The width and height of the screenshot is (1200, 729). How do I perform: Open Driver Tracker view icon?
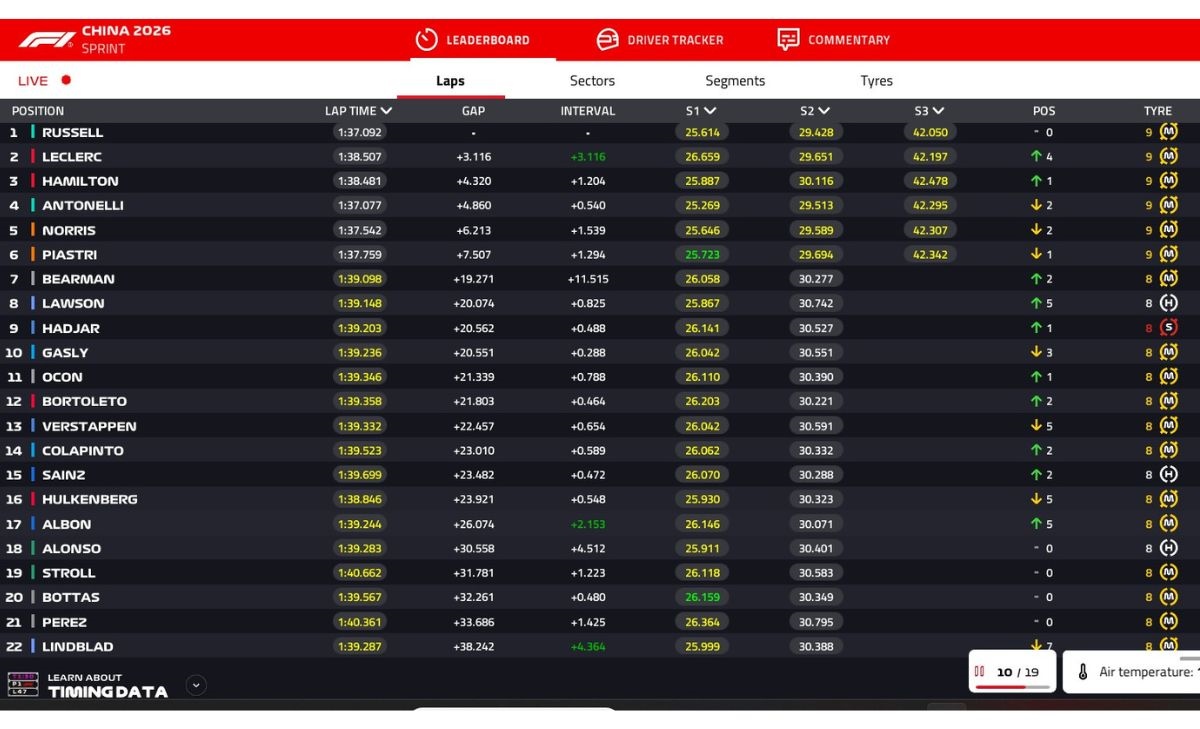(607, 40)
